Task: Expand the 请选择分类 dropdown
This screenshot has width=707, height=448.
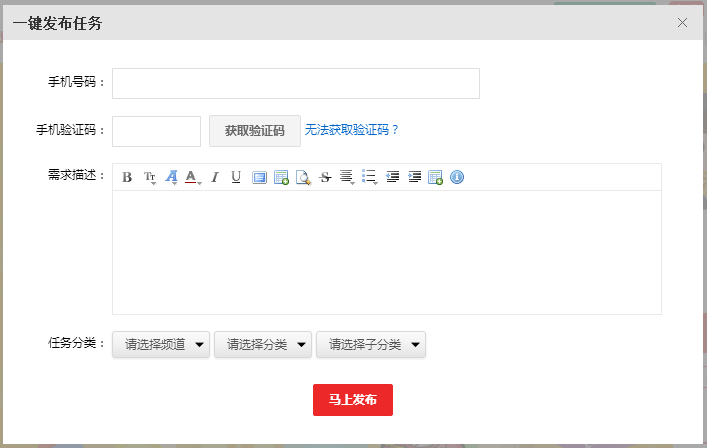Action: pyautogui.click(x=263, y=345)
